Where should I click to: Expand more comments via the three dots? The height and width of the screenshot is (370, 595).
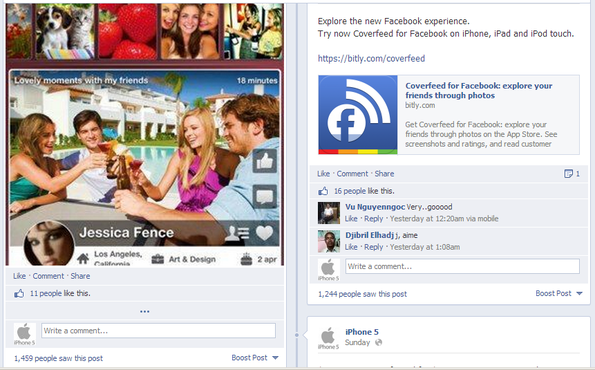145,312
